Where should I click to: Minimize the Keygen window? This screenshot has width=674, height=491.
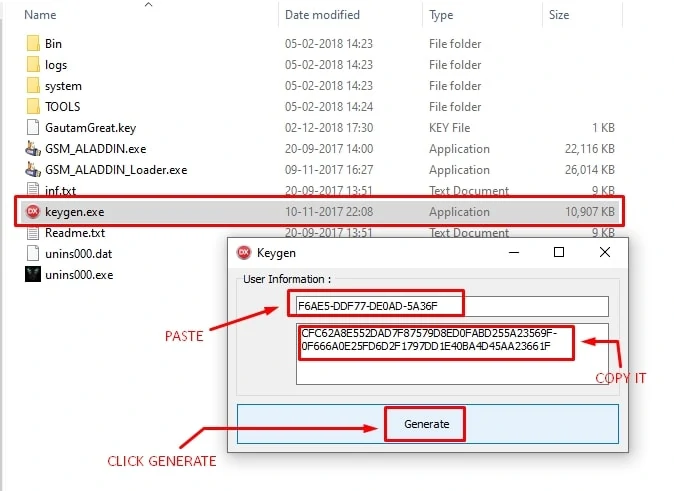[514, 252]
